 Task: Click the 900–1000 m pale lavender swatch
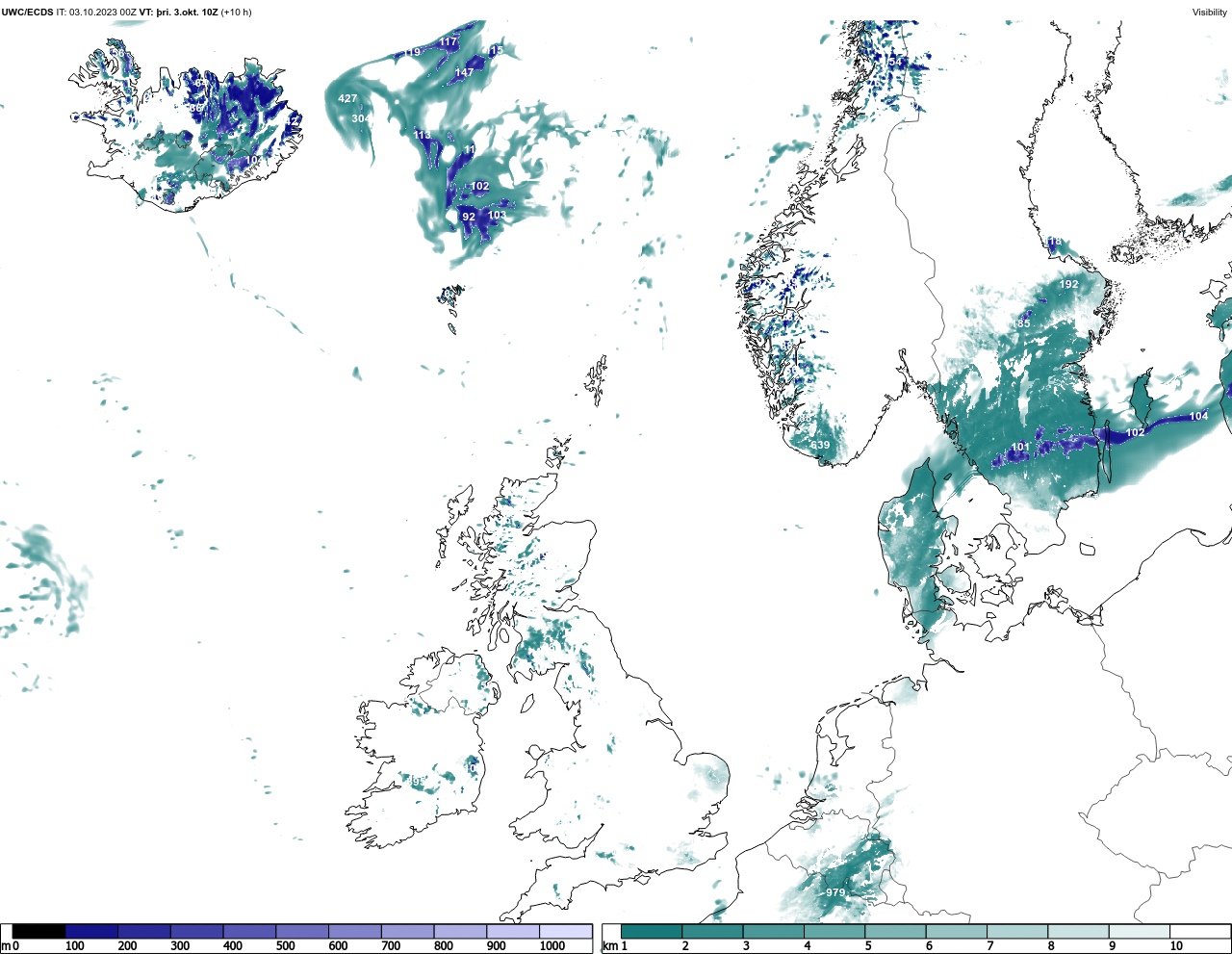pos(512,931)
